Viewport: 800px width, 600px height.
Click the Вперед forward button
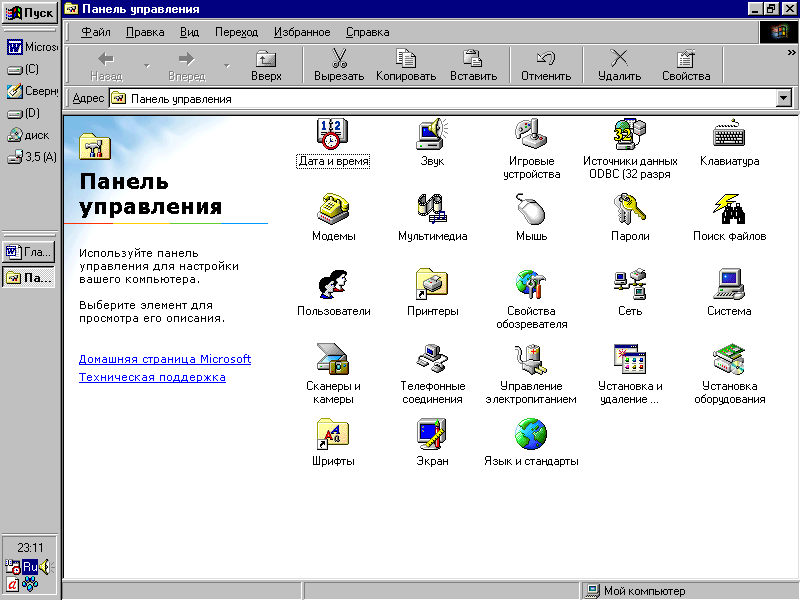[187, 65]
